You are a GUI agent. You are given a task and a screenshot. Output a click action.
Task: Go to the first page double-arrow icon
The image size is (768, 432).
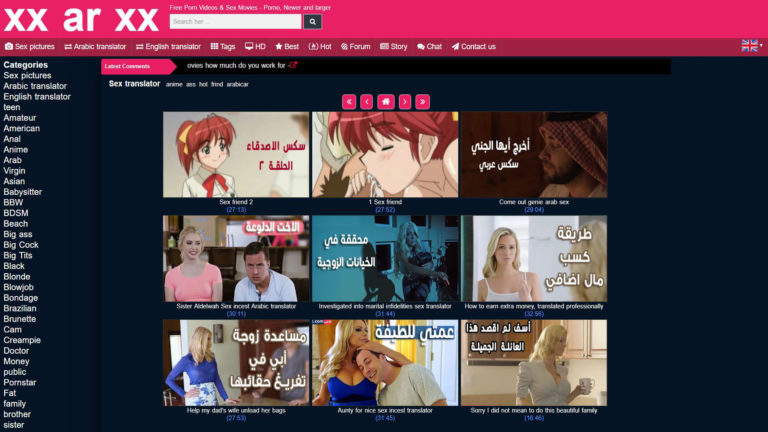pos(349,101)
